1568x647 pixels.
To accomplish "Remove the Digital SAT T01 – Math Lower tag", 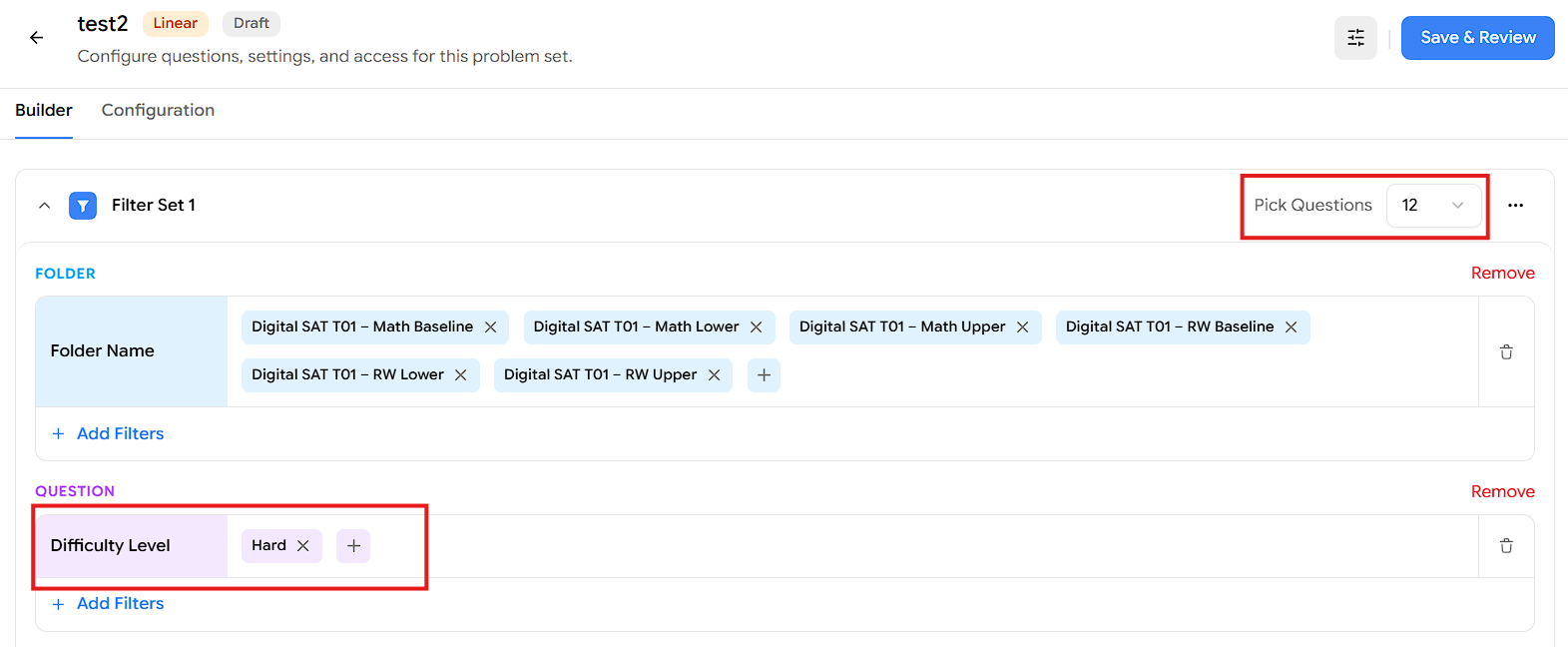I will (x=757, y=327).
